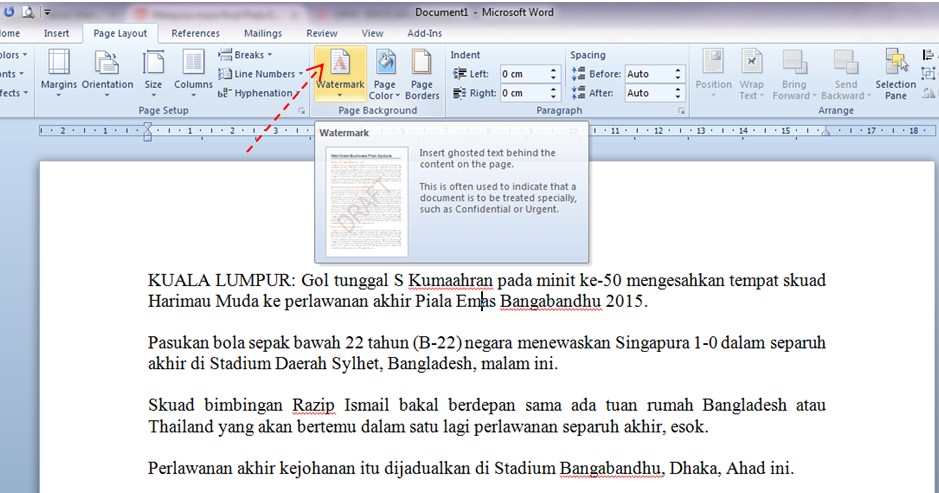The image size is (939, 493).
Task: Adjust the Spacing After spinner arrows
Action: click(x=678, y=93)
